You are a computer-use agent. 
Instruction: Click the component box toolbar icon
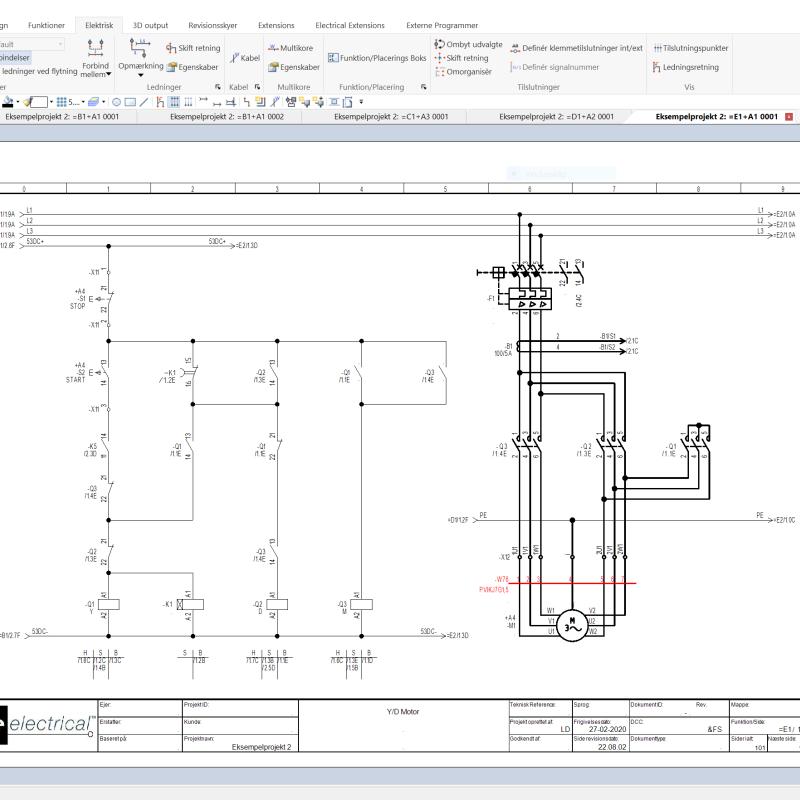(x=291, y=102)
